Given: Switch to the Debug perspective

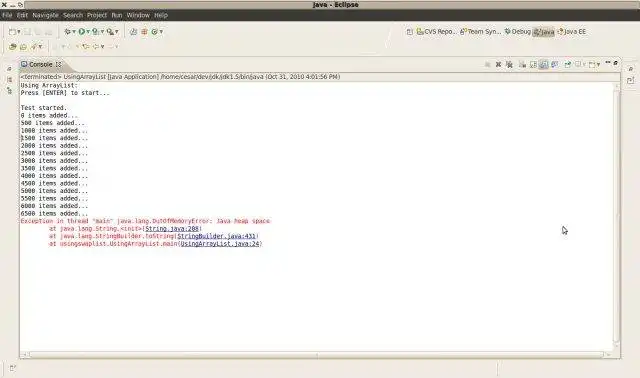Looking at the screenshot, I should coord(517,31).
